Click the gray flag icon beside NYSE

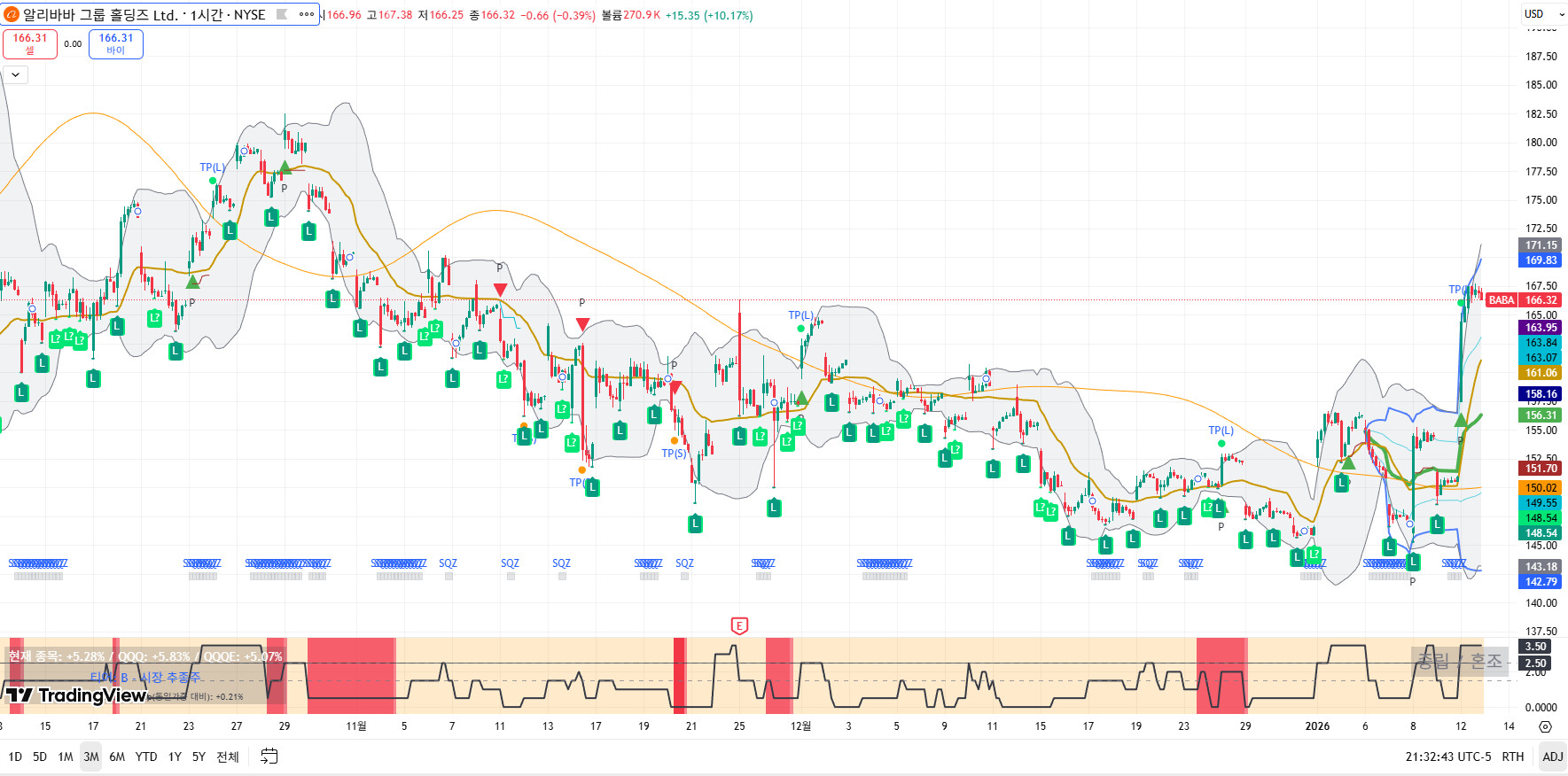(282, 14)
